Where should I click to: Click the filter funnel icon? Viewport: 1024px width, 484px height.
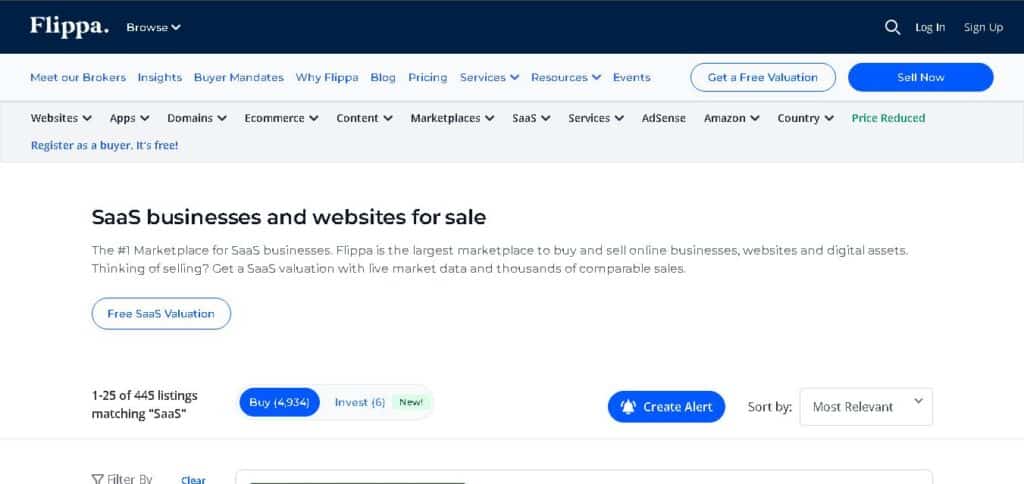[97, 479]
